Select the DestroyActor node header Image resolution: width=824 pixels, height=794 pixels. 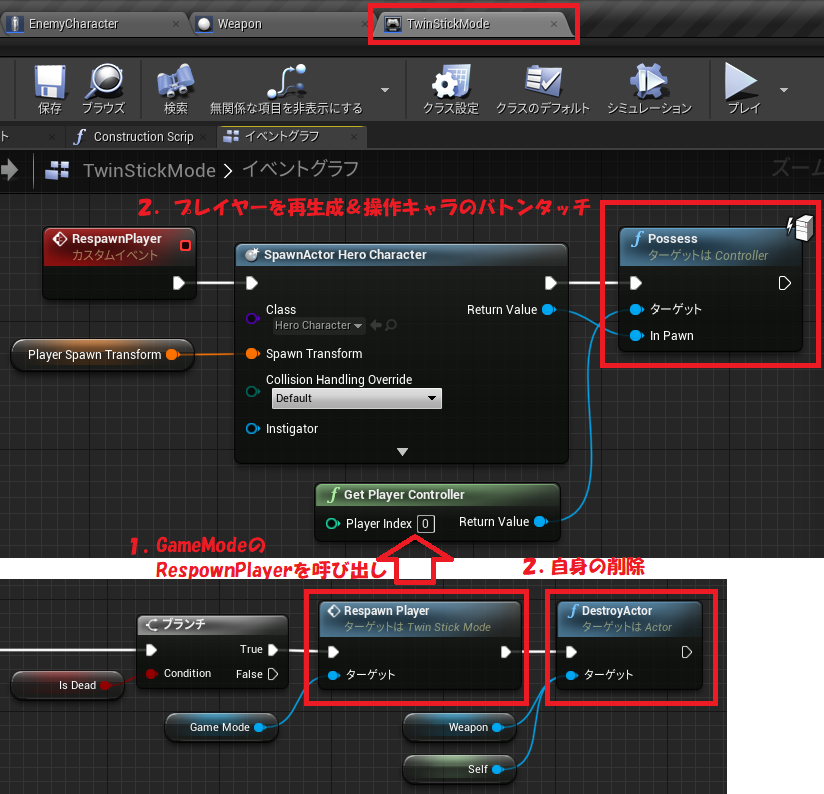(629, 618)
